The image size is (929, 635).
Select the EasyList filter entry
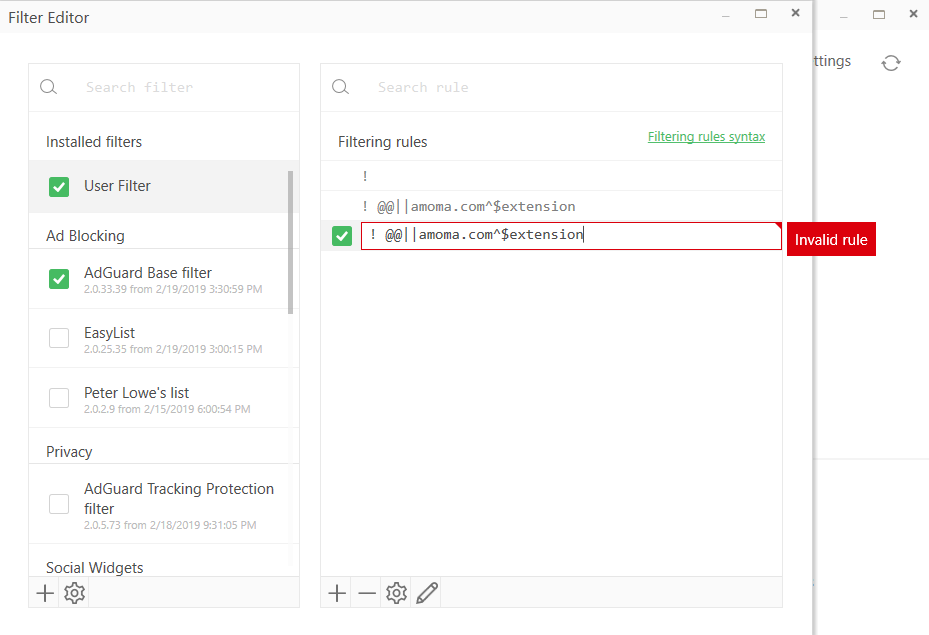click(164, 338)
